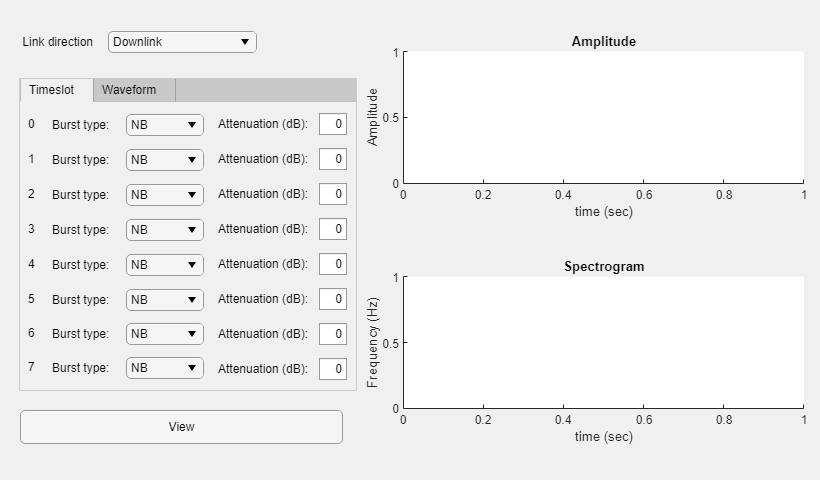The image size is (820, 480).
Task: Click the Attenuation field for timeslot 0
Action: (x=333, y=125)
